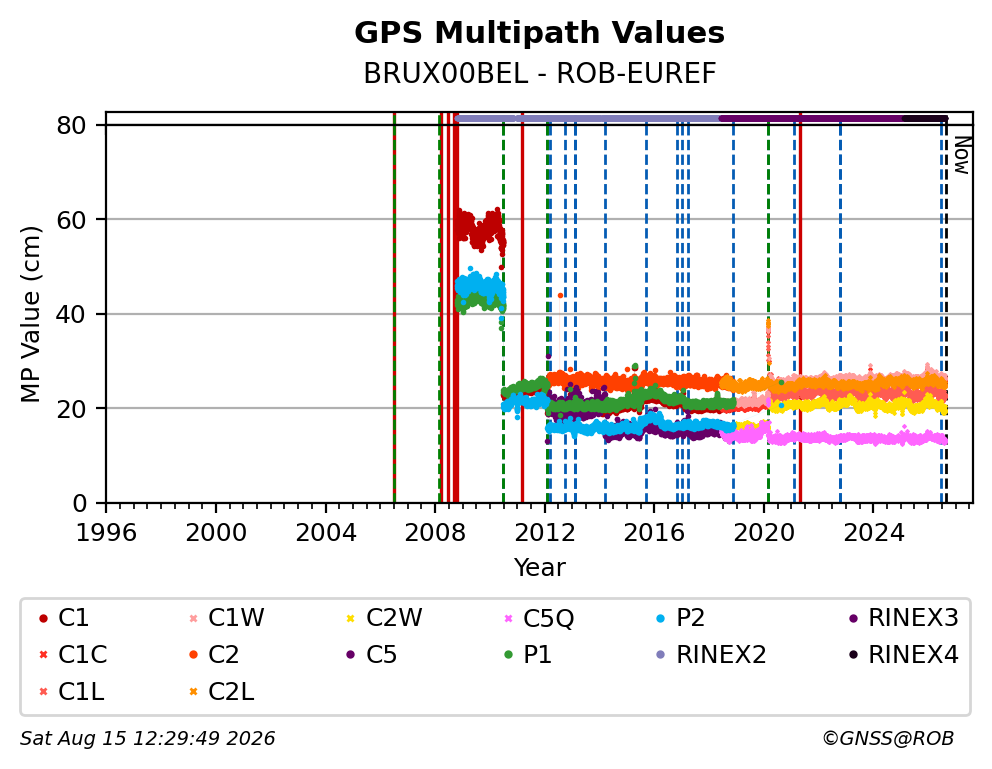Select the C2 legend entry
The image size is (992, 769).
tap(214, 655)
